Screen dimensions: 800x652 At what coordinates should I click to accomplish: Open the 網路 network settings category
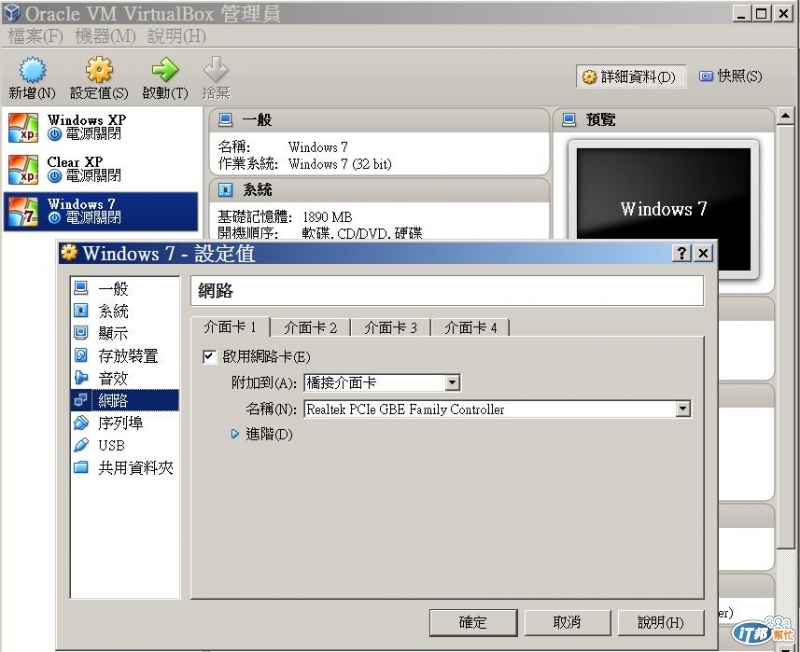(125, 400)
